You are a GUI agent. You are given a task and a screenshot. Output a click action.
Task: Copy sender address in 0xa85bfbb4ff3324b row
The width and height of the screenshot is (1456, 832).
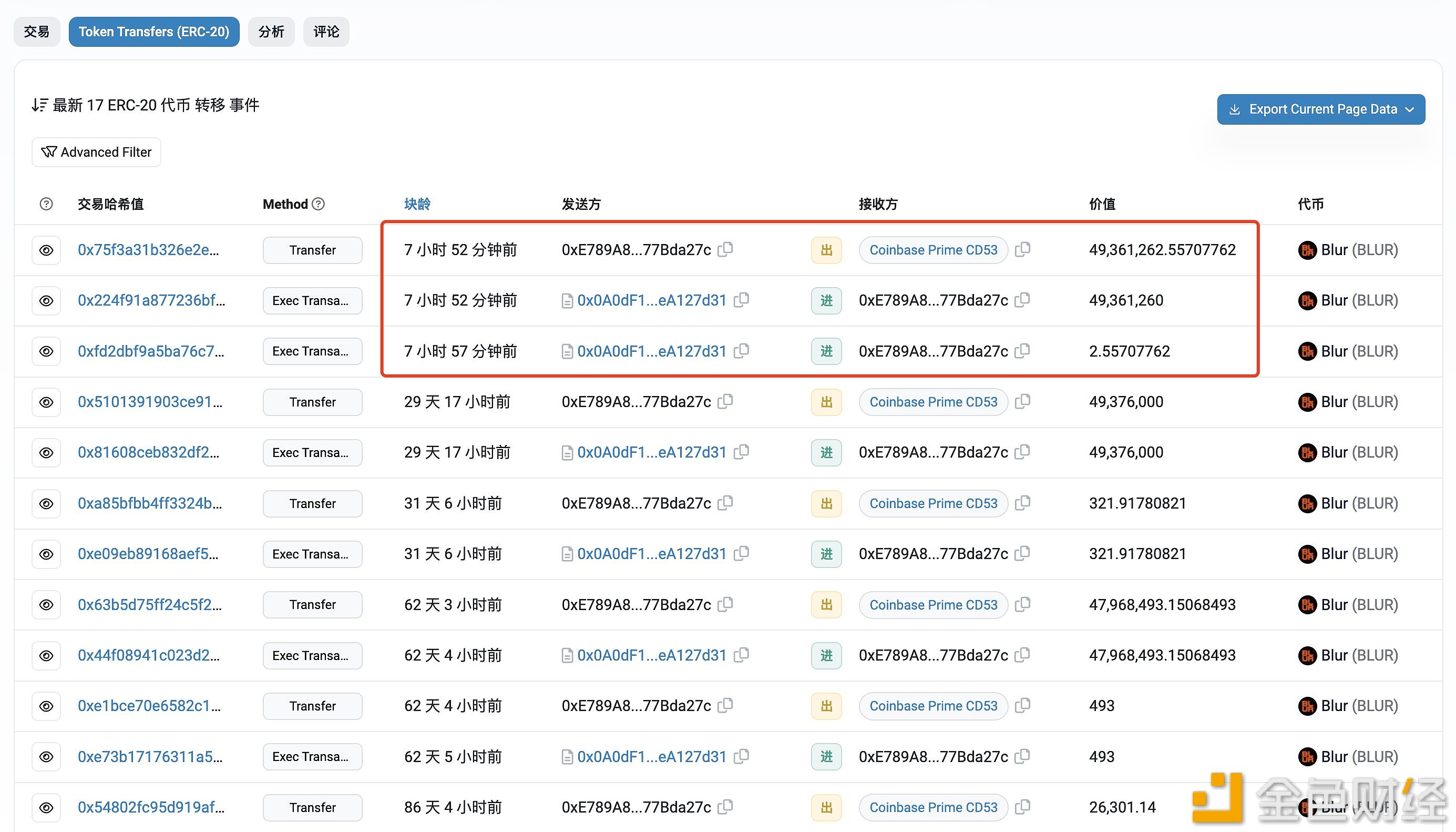coord(725,503)
